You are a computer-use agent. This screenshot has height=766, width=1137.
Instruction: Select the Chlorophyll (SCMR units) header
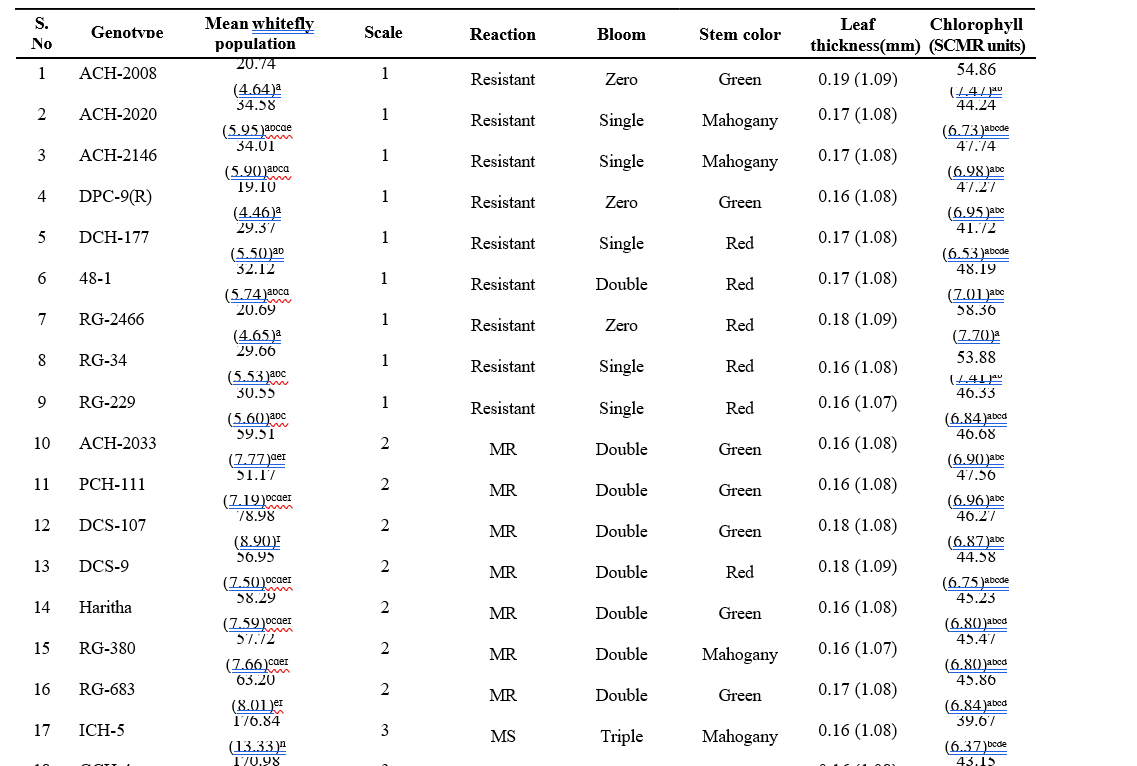click(x=977, y=35)
